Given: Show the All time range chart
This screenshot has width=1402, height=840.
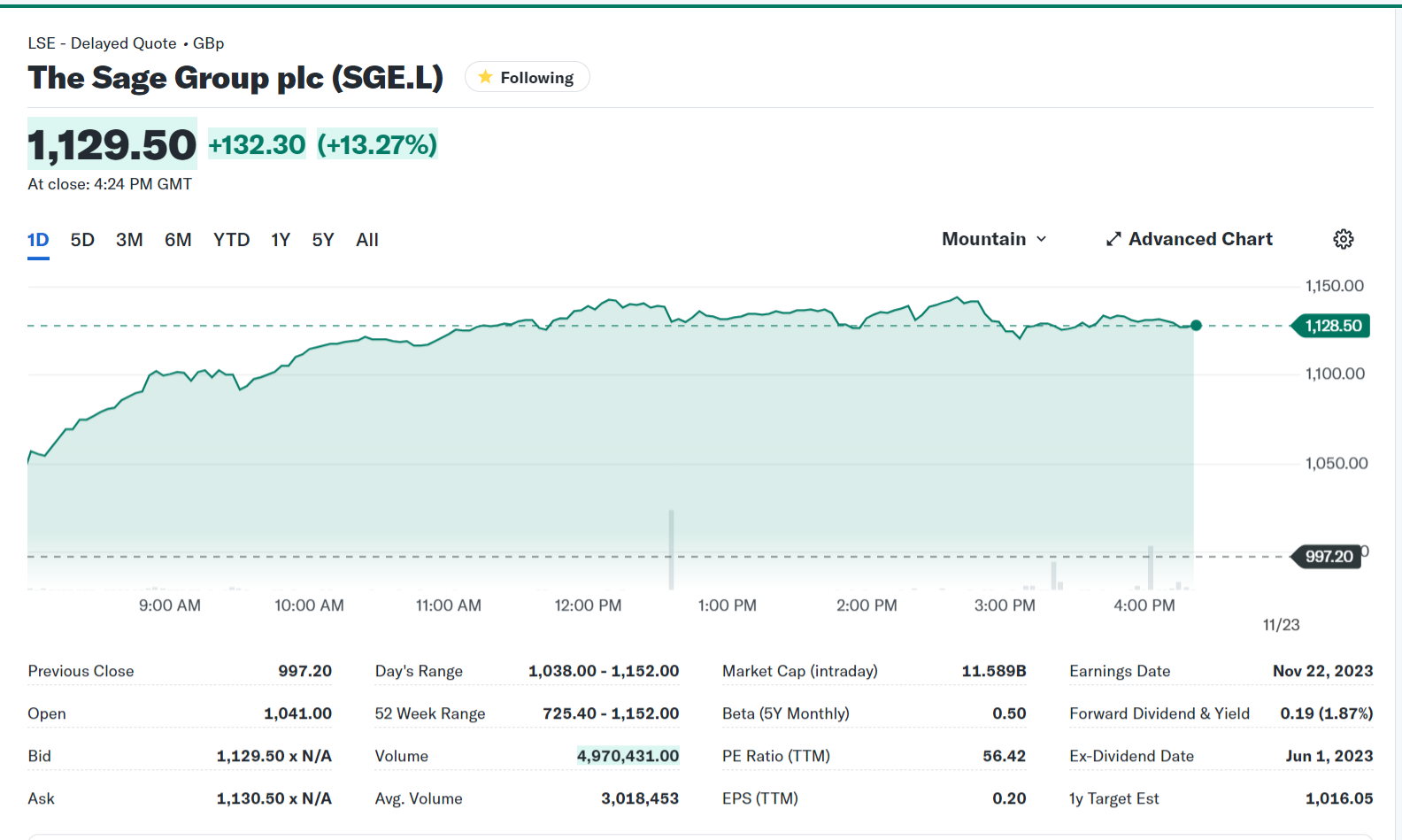Looking at the screenshot, I should [367, 240].
